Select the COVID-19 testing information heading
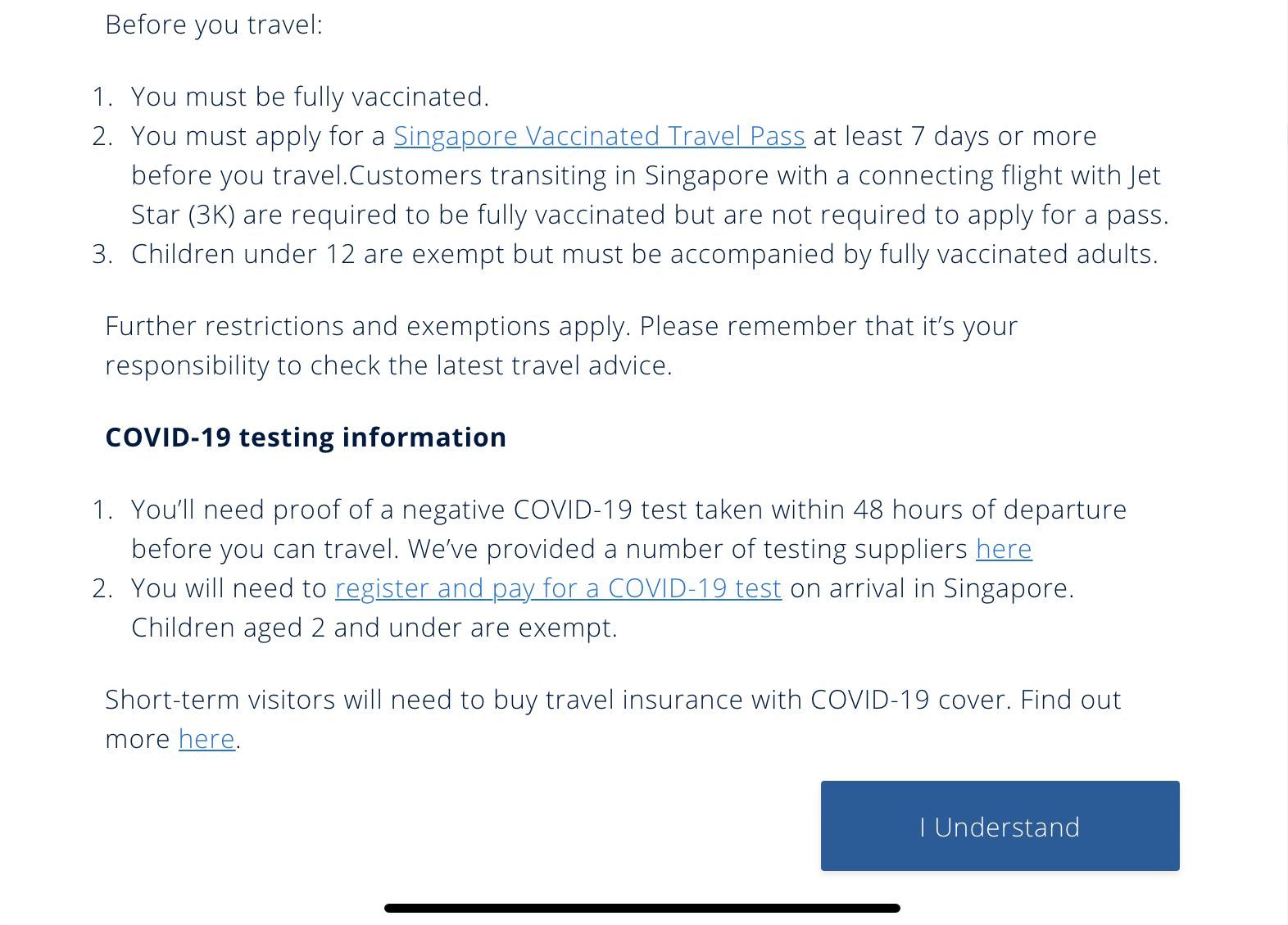The width and height of the screenshot is (1288, 925). (x=306, y=438)
